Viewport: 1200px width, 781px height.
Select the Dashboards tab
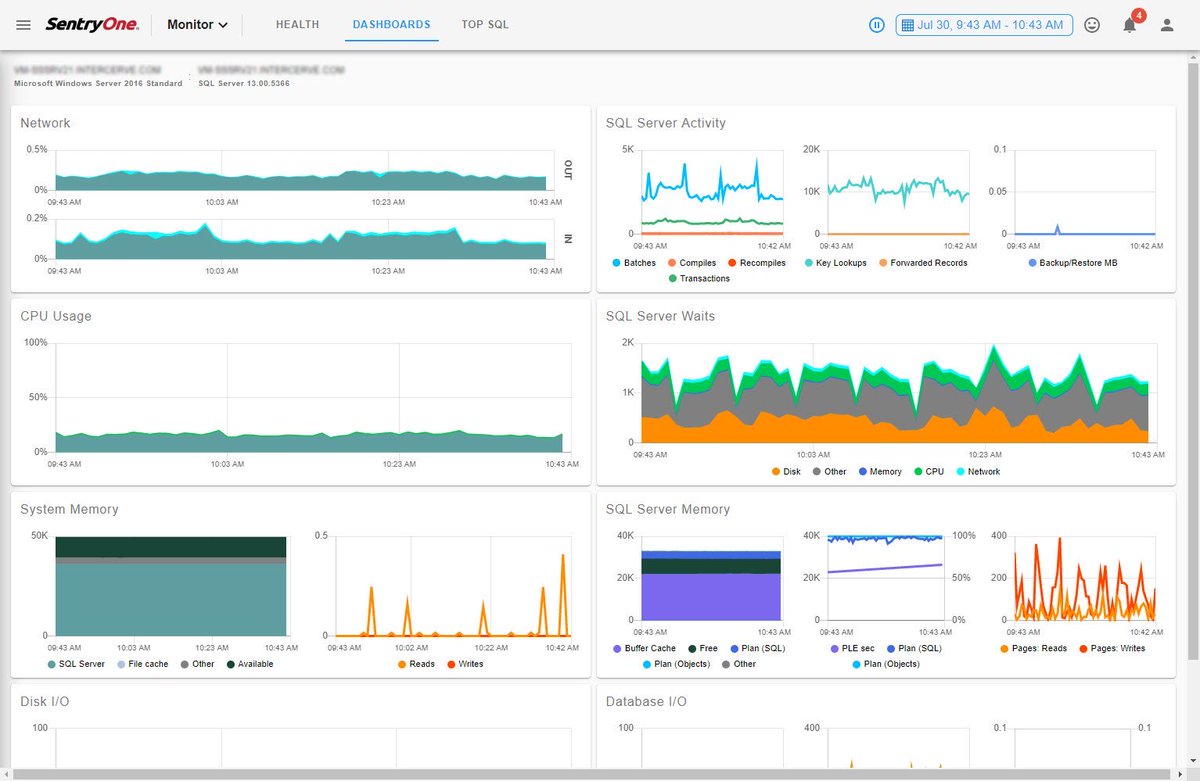click(x=392, y=25)
